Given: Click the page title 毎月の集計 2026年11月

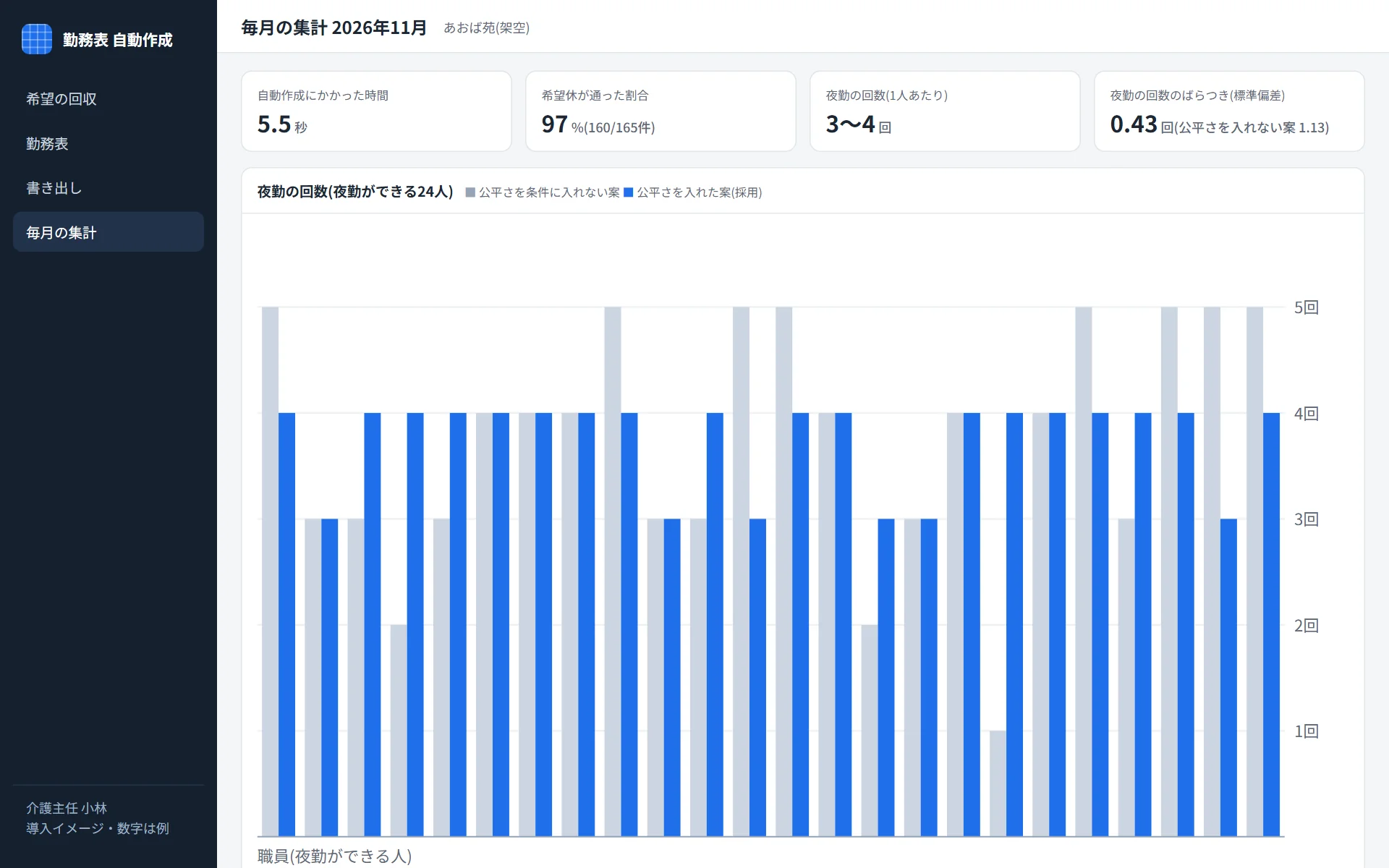Looking at the screenshot, I should pyautogui.click(x=334, y=27).
